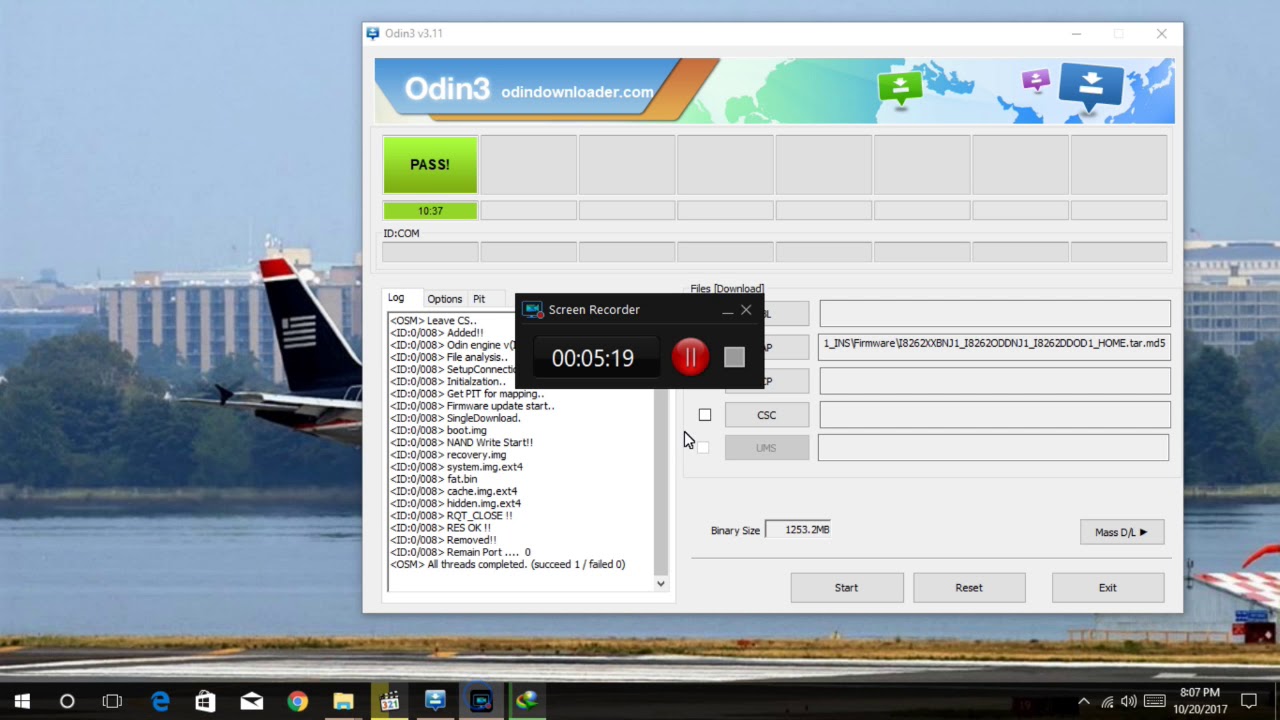Viewport: 1280px width, 720px height.
Task: Click the Binary Size 1253.2MB field
Action: (798, 529)
